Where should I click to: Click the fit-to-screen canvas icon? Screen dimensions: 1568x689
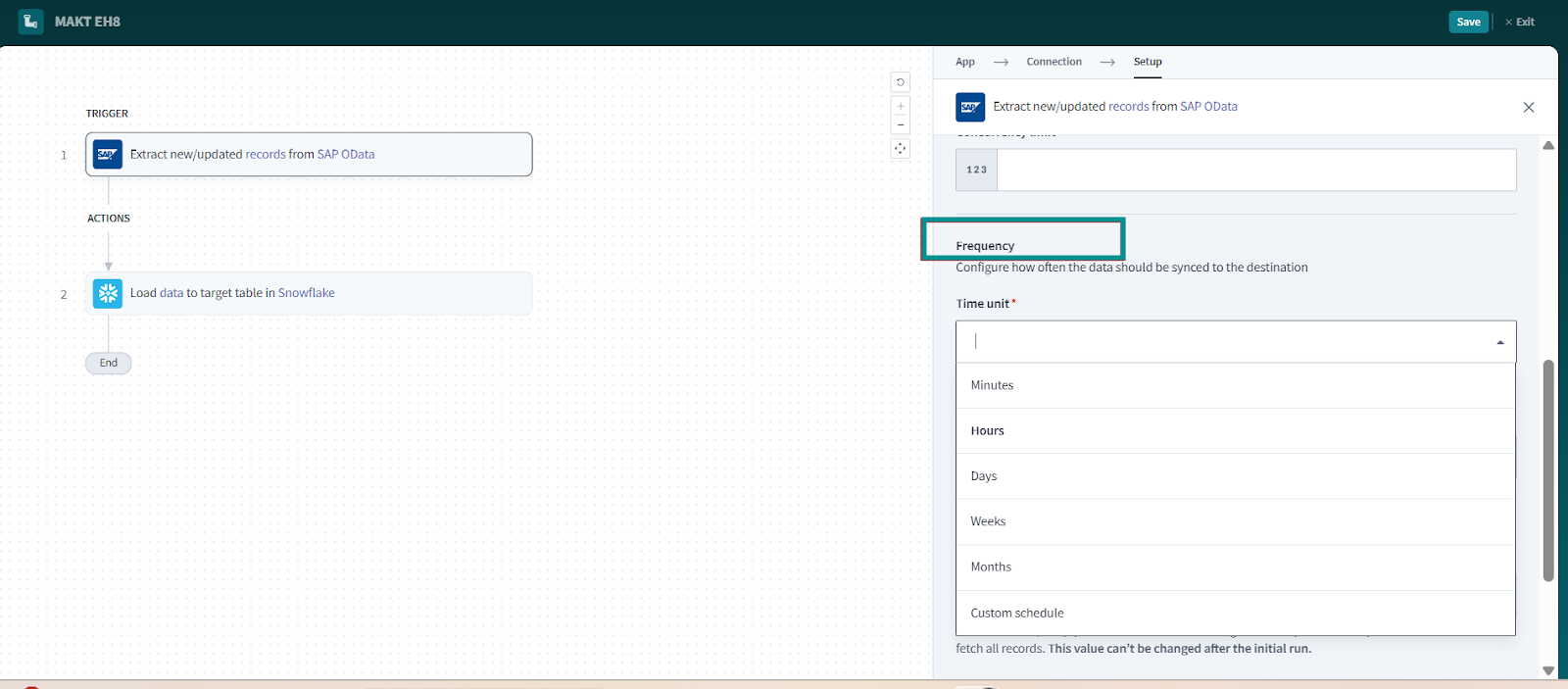(x=900, y=149)
